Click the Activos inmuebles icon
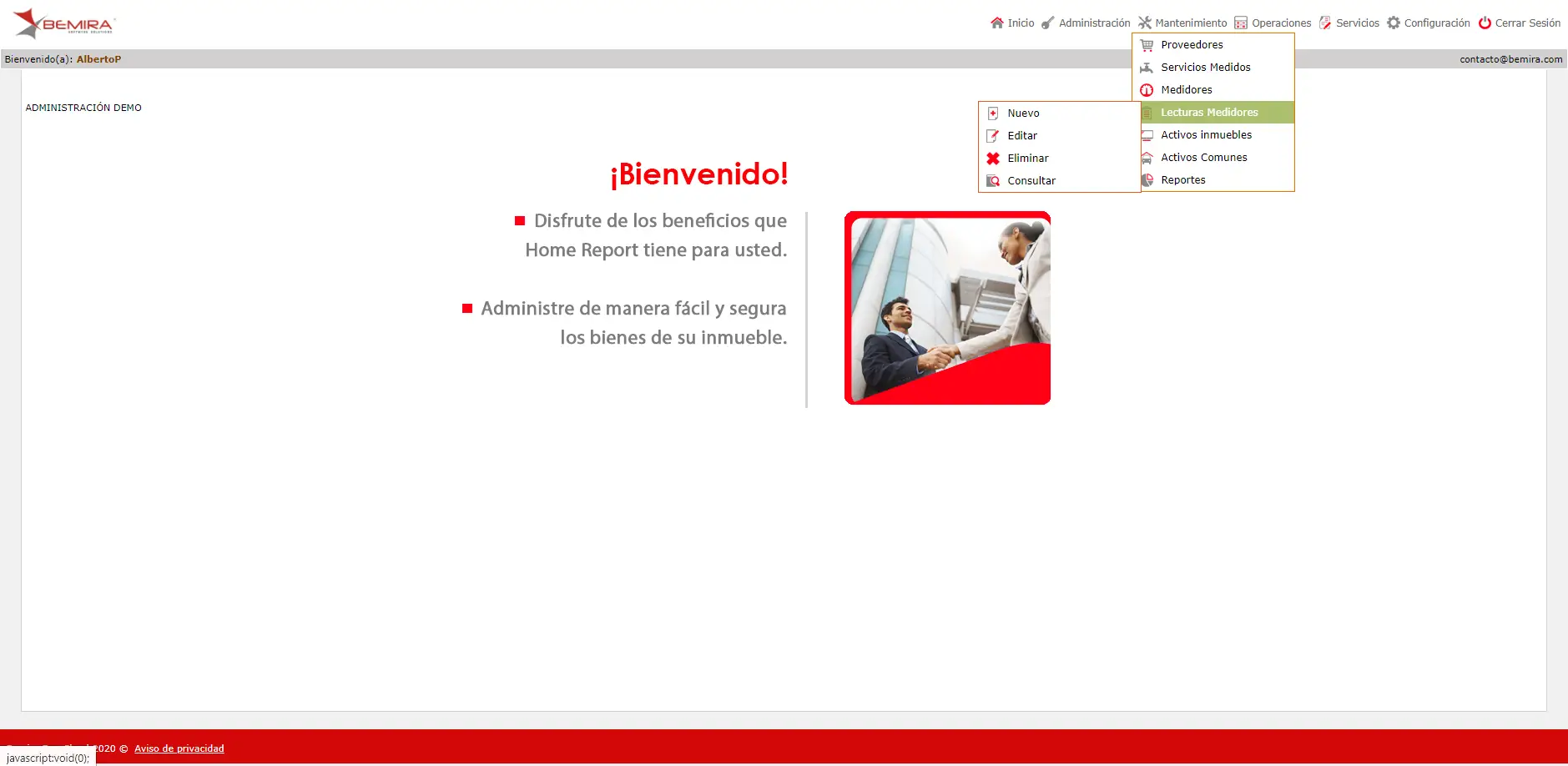Screen dimensions: 1568x766 coord(1147,135)
